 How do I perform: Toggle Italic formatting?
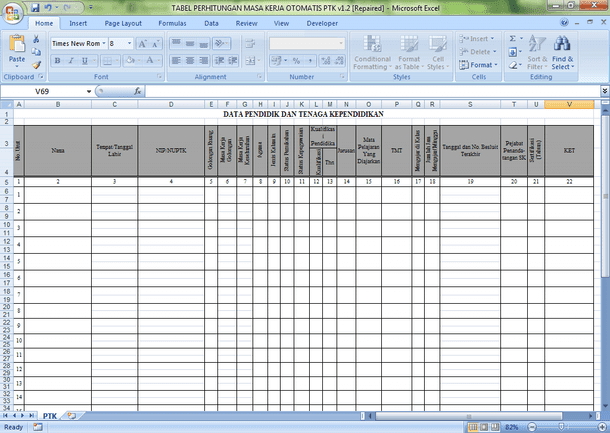point(71,61)
